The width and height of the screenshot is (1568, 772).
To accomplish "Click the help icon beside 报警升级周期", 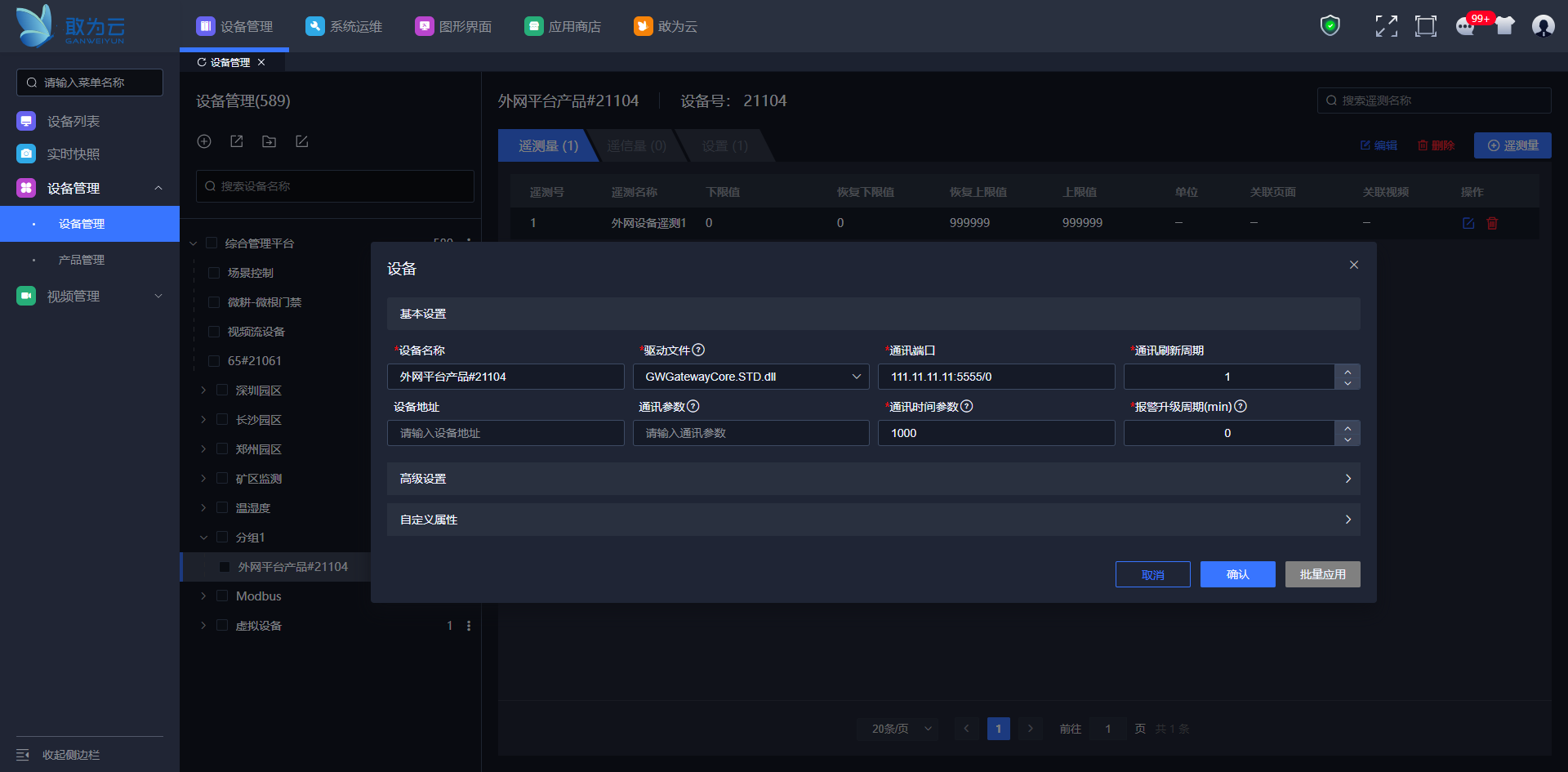I will [x=1241, y=407].
